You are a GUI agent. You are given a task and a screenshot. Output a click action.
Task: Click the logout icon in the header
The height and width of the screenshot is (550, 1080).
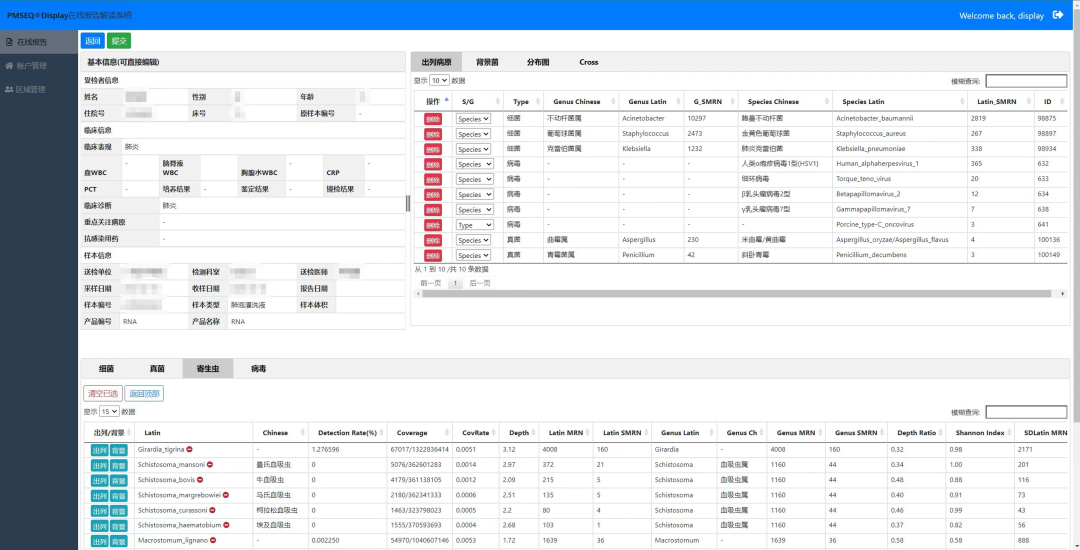[x=1058, y=15]
